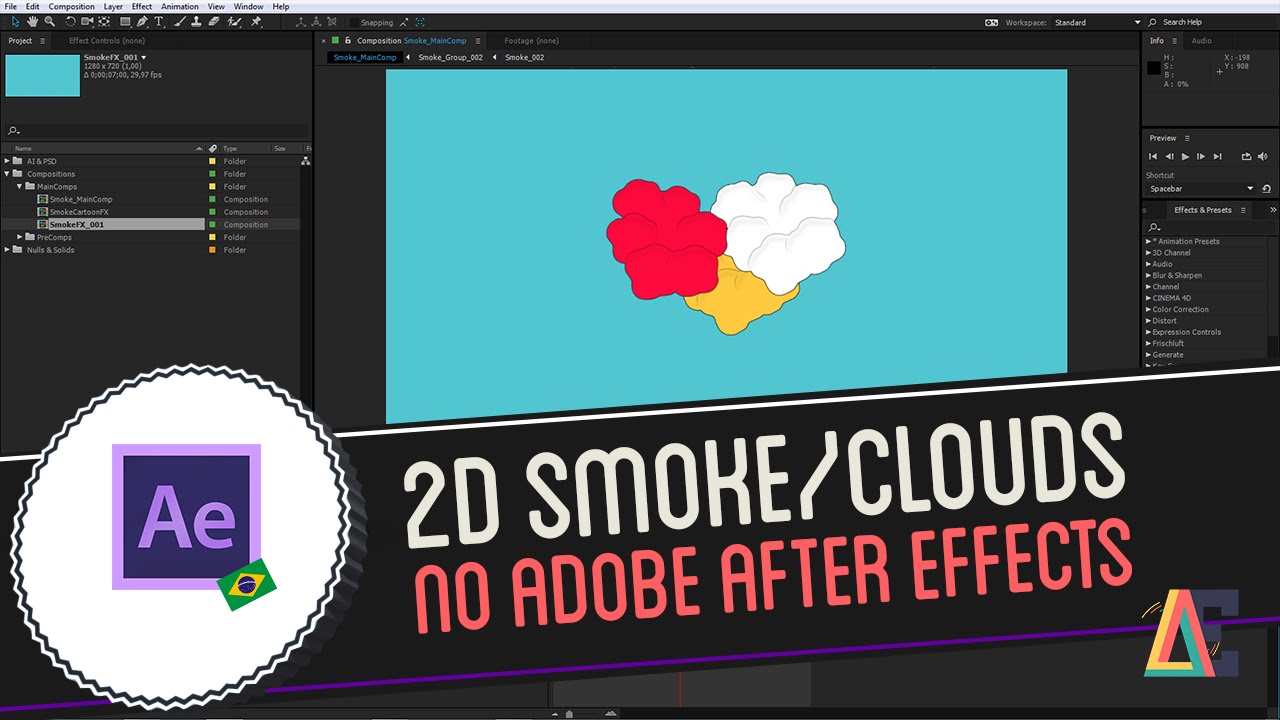The image size is (1280, 720).
Task: Play the composition preview
Action: pyautogui.click(x=1185, y=156)
